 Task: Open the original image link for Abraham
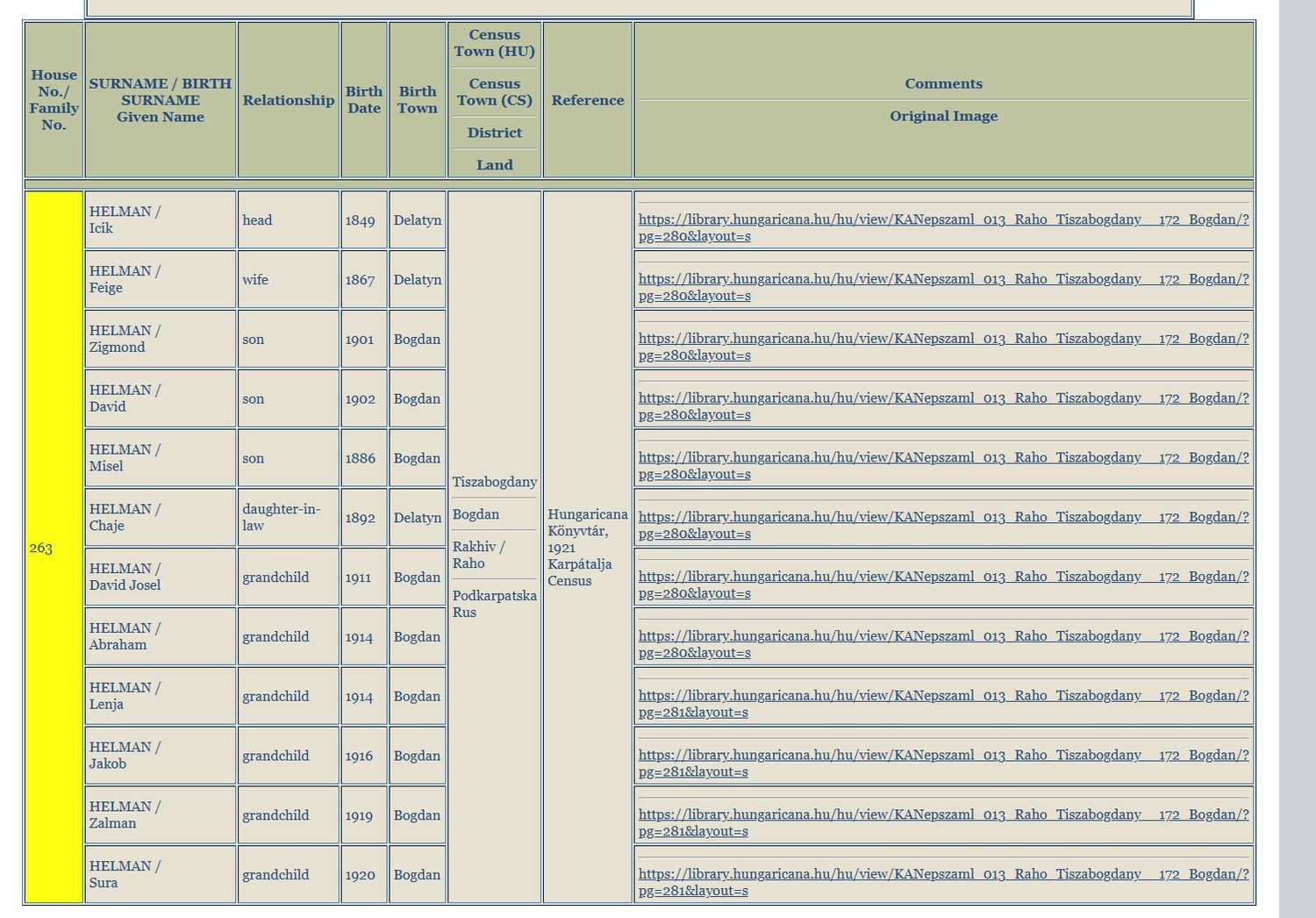[x=943, y=644]
